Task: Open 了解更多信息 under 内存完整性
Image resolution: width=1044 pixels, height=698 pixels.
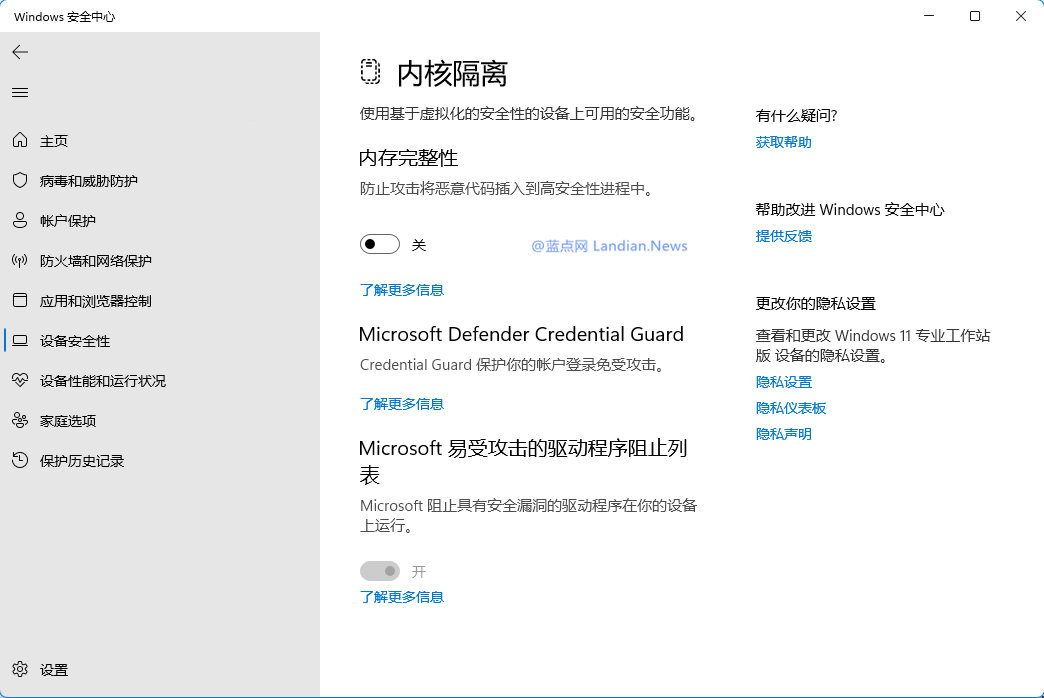Action: (x=401, y=289)
